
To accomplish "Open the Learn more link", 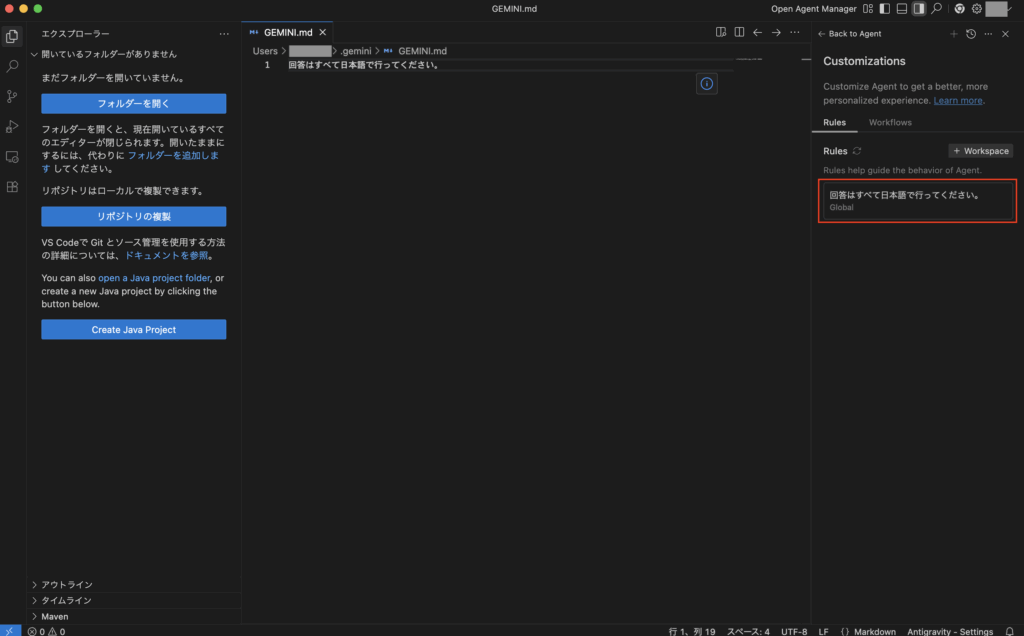I will point(958,101).
